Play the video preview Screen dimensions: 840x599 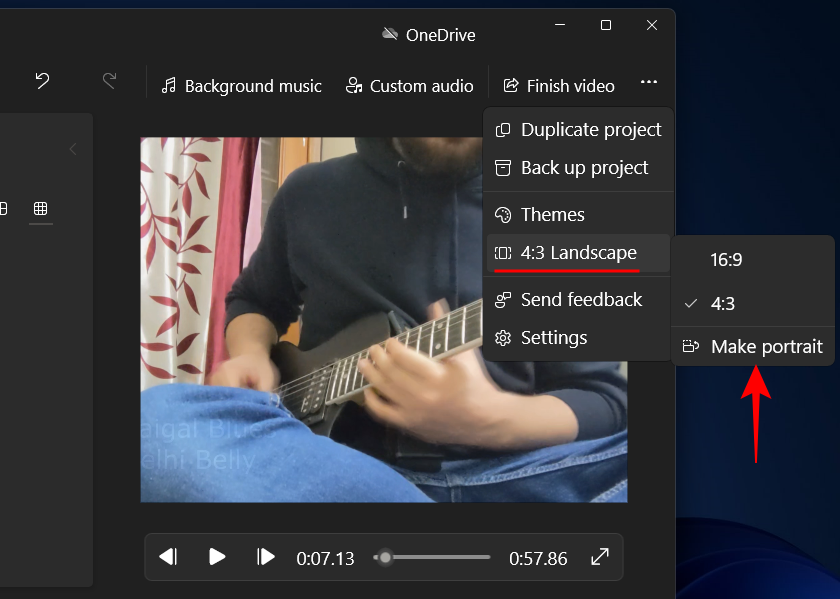pyautogui.click(x=217, y=557)
